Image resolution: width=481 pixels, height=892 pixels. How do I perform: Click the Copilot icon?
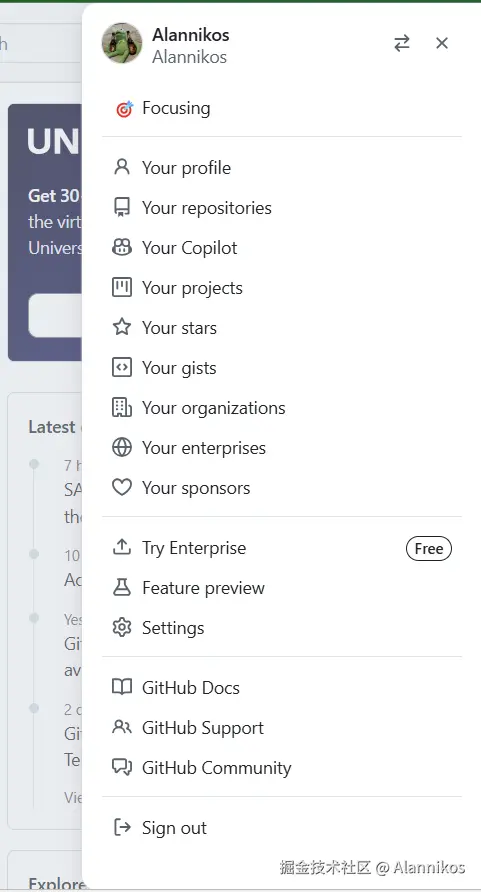click(x=122, y=247)
